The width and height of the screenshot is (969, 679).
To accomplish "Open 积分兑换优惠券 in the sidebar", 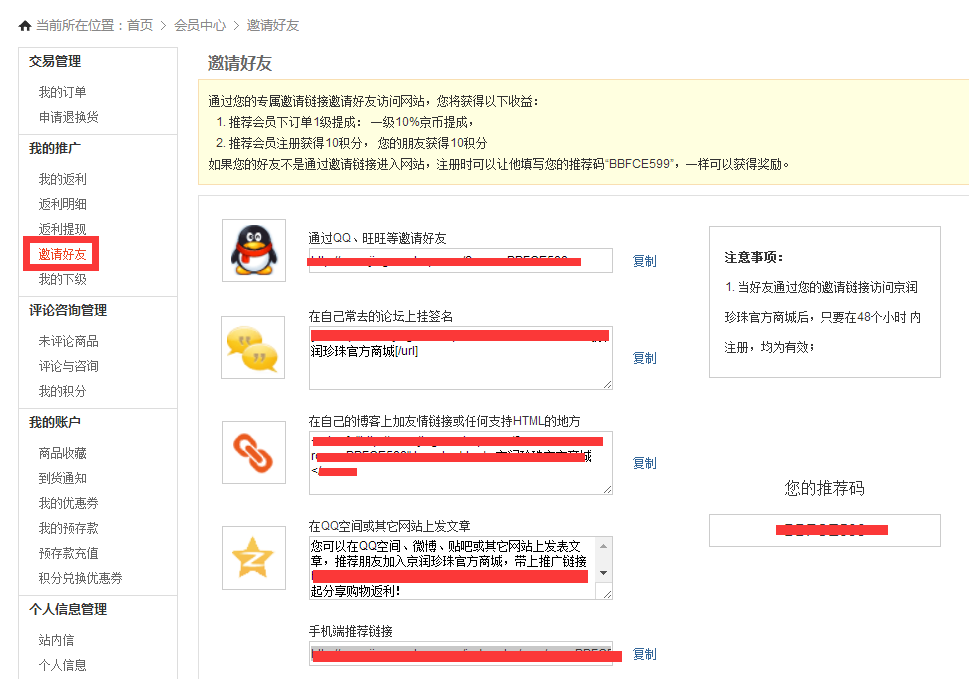I will (80, 578).
